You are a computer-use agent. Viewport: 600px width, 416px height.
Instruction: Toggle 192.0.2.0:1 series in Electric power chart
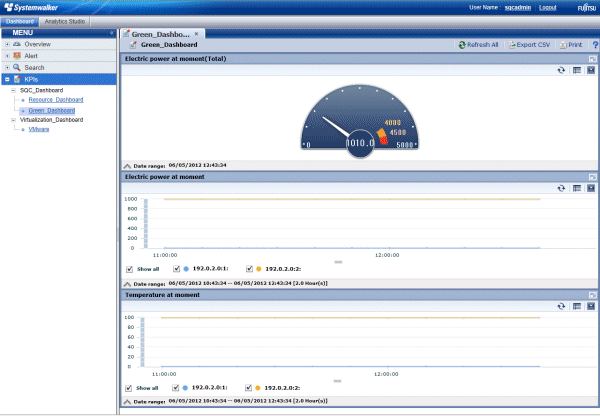[x=176, y=269]
